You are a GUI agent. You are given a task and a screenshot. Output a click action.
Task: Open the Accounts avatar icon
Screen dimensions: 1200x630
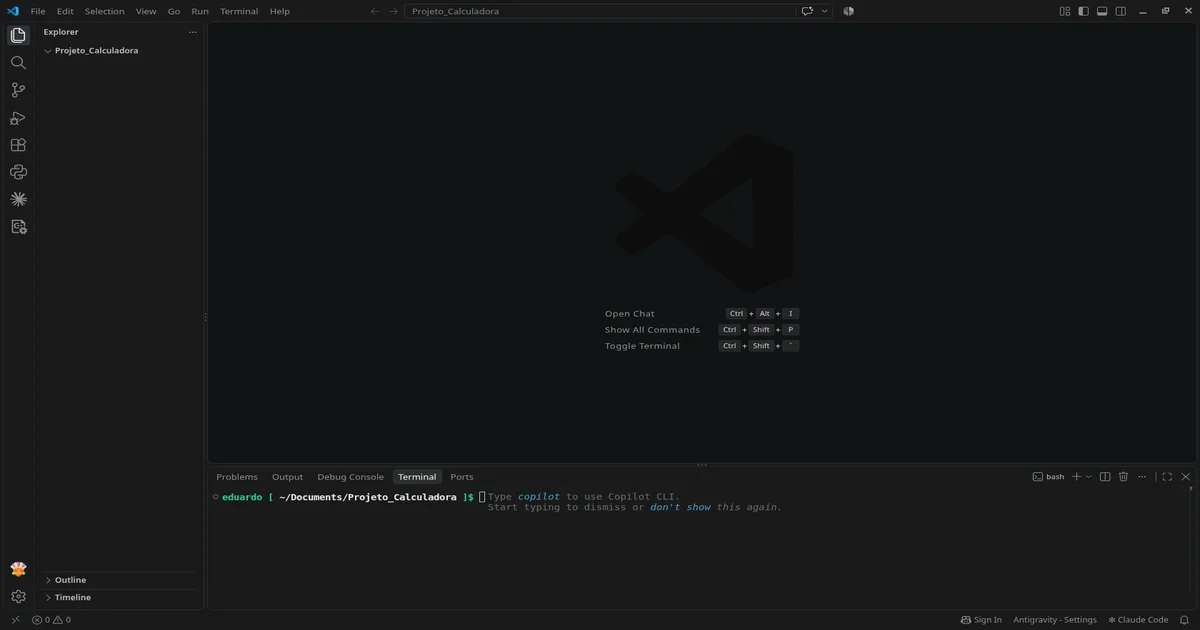tap(18, 569)
